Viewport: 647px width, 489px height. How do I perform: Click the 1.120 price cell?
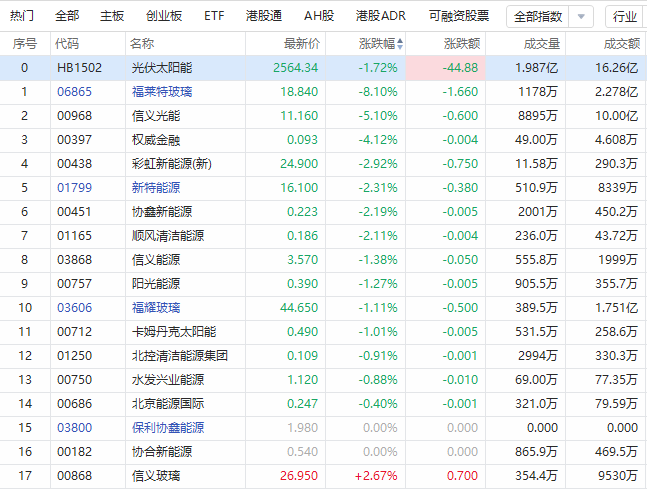[x=302, y=380]
